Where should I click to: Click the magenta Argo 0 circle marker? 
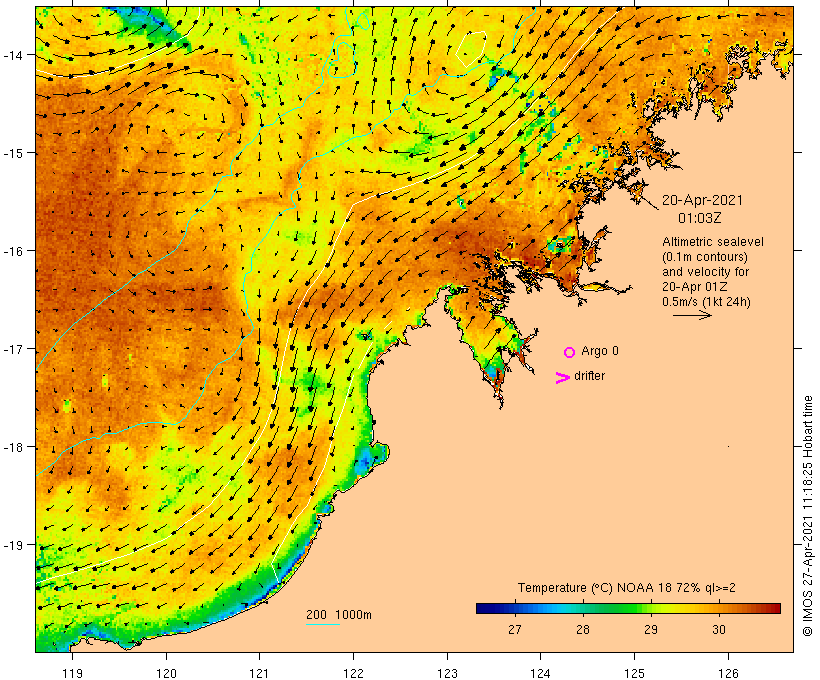(570, 352)
